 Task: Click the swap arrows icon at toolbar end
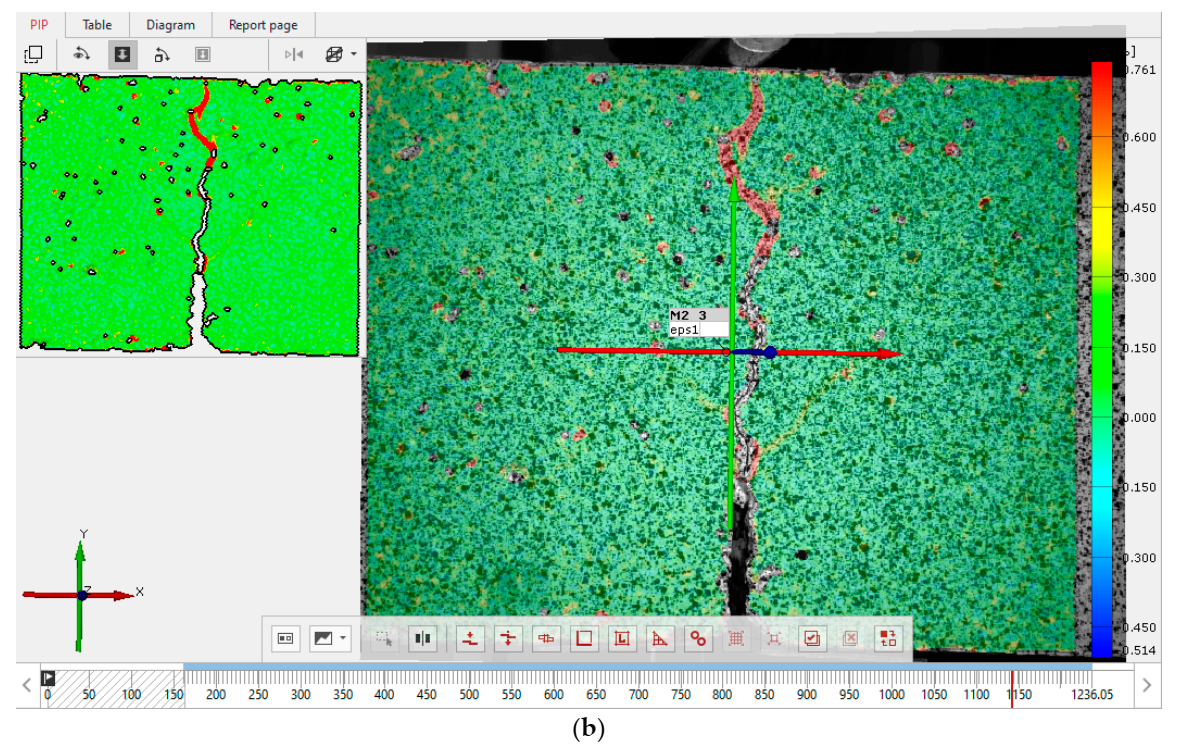tap(885, 638)
